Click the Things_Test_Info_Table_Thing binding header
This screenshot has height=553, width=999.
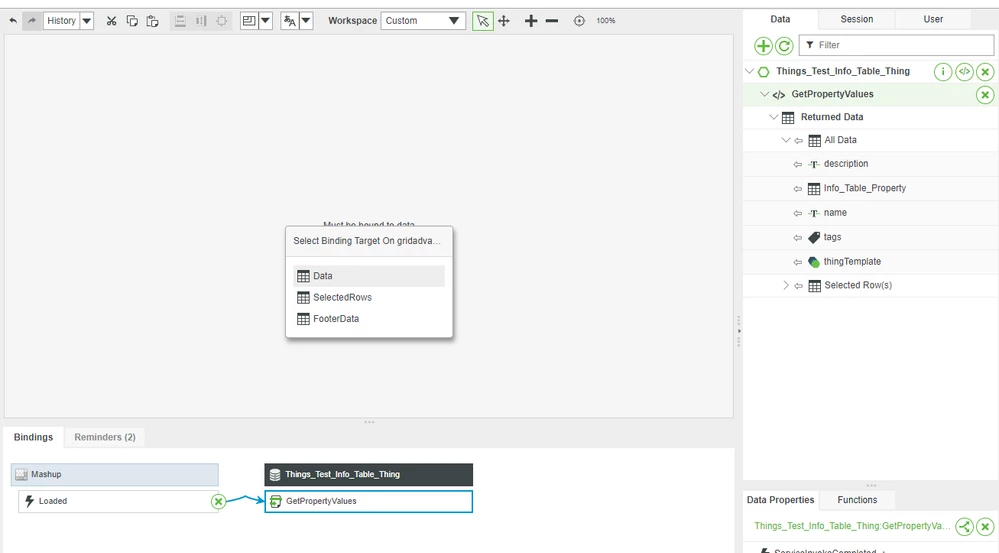pos(368,475)
